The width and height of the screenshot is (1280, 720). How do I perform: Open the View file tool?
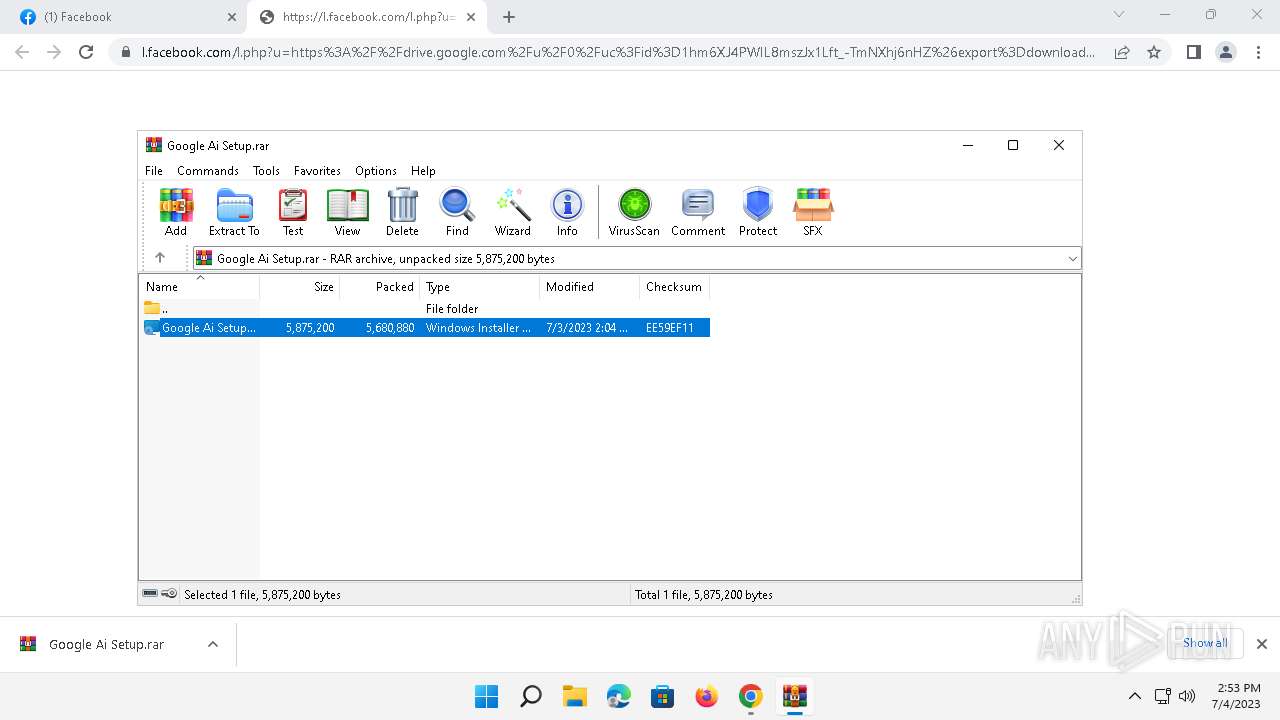(347, 213)
